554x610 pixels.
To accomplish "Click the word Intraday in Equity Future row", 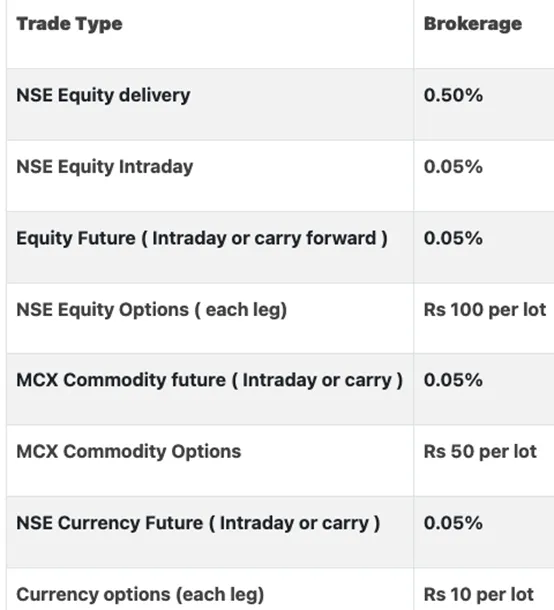I will click(x=189, y=238).
